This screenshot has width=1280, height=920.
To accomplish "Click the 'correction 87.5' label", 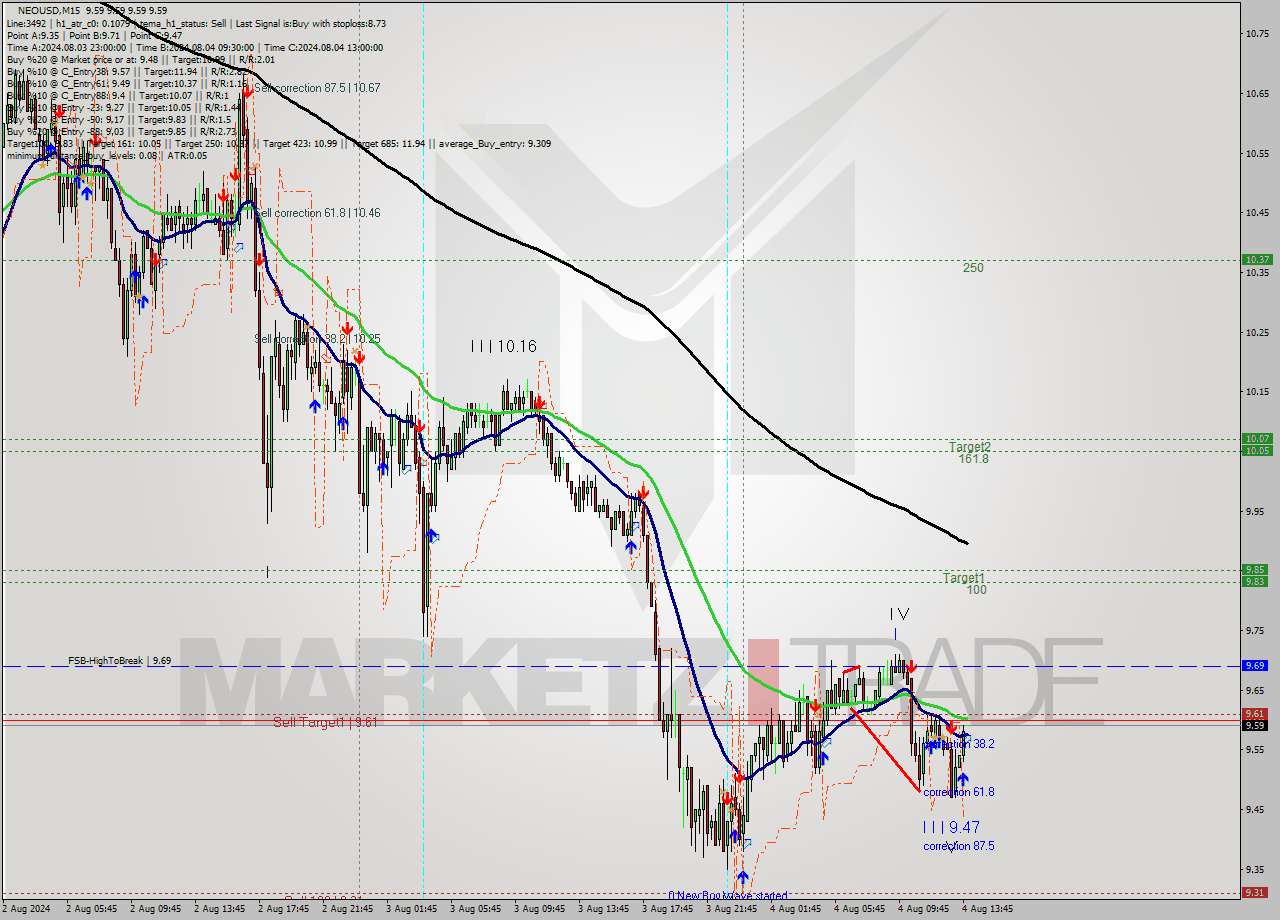I will [959, 846].
